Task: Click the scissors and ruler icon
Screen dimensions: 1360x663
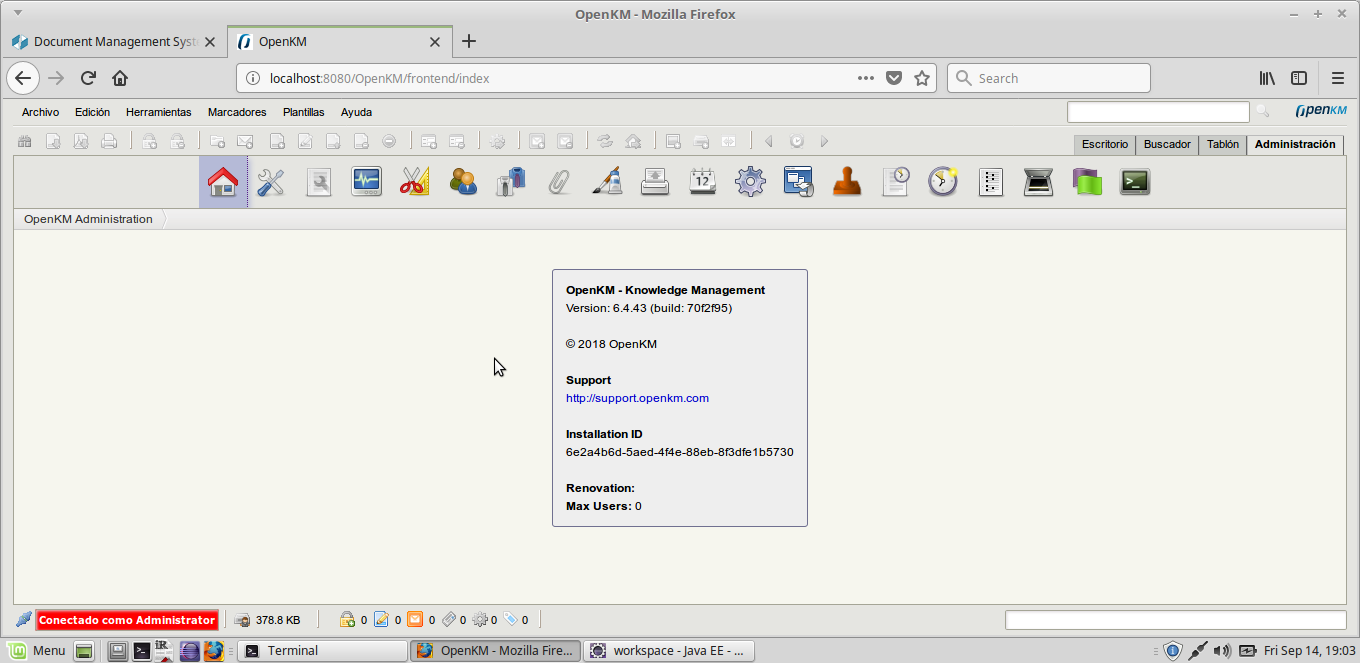Action: pos(415,181)
